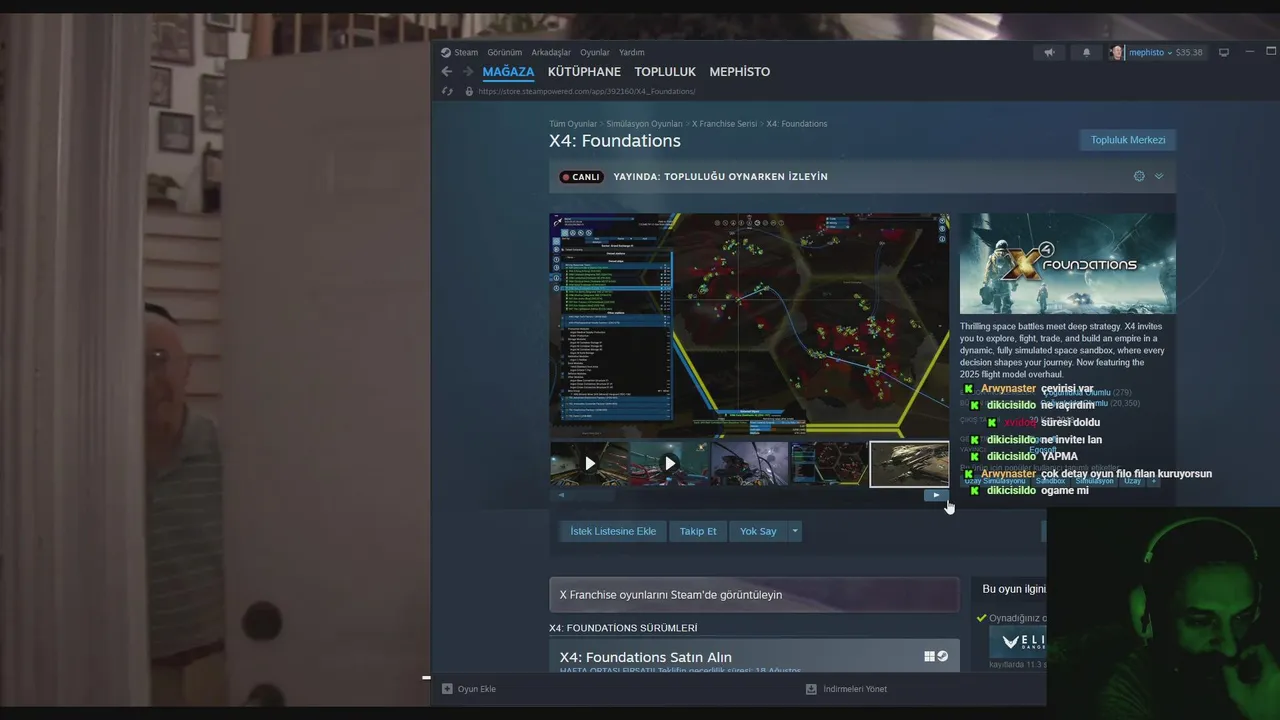Click İndirmeleri Yönet download icon

point(811,689)
